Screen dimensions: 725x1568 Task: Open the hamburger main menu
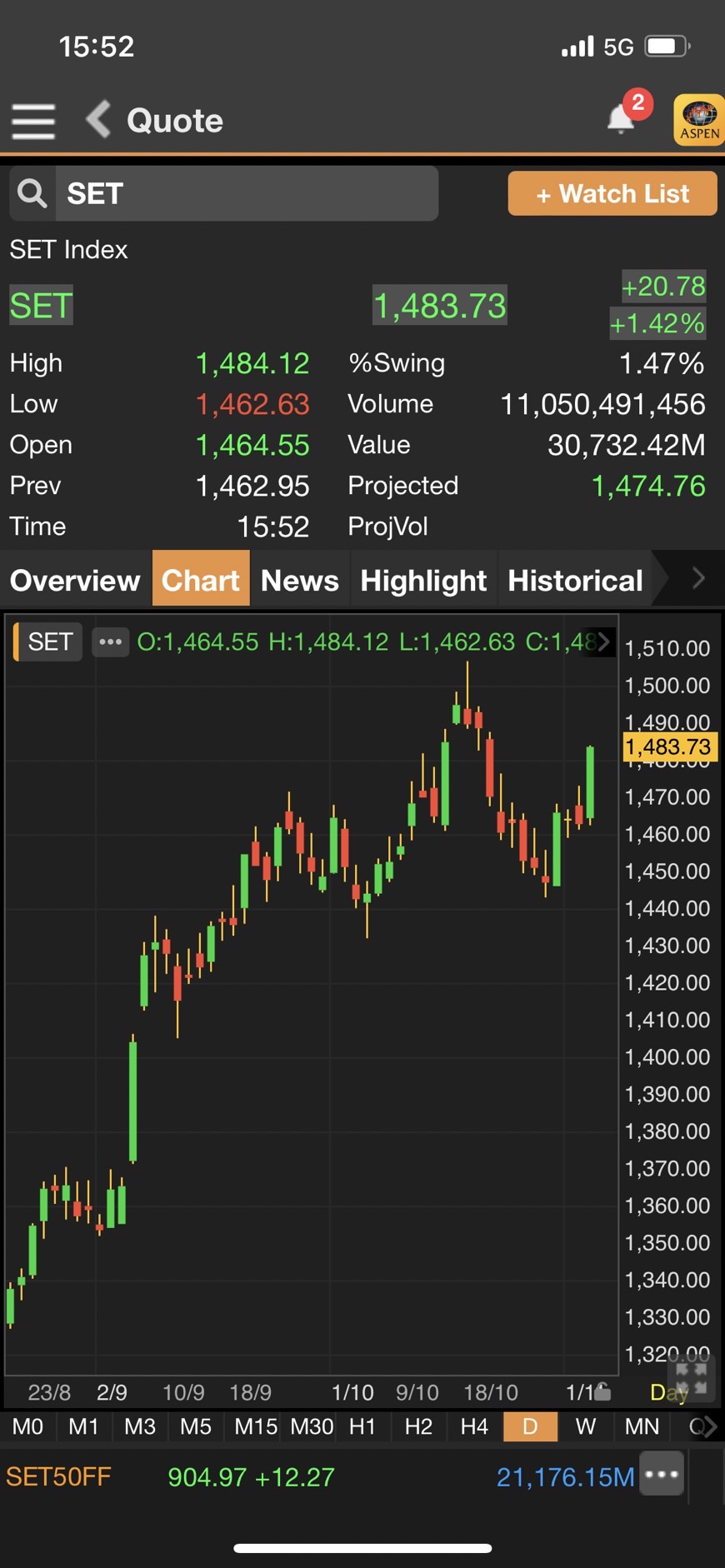click(x=33, y=122)
